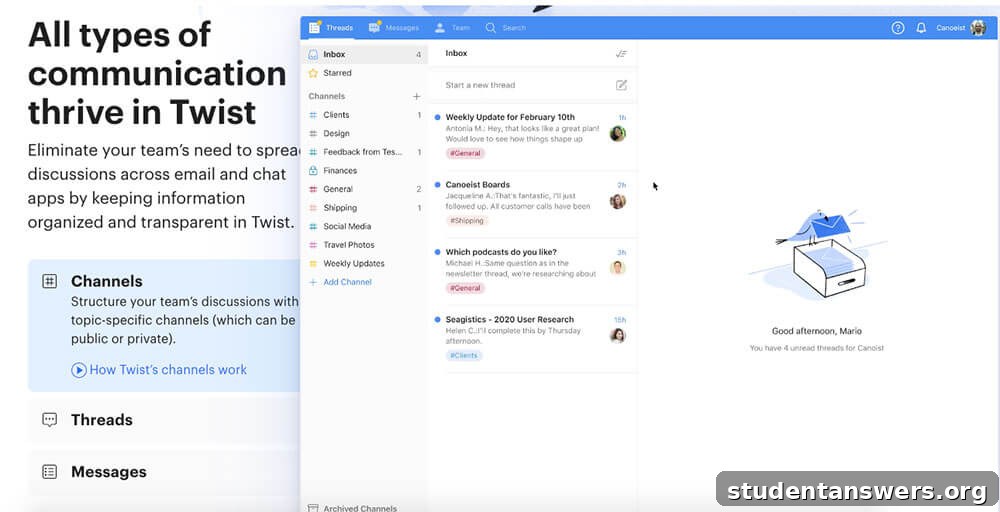The image size is (1000, 512).
Task: Switch to the Messages tab
Action: point(393,28)
